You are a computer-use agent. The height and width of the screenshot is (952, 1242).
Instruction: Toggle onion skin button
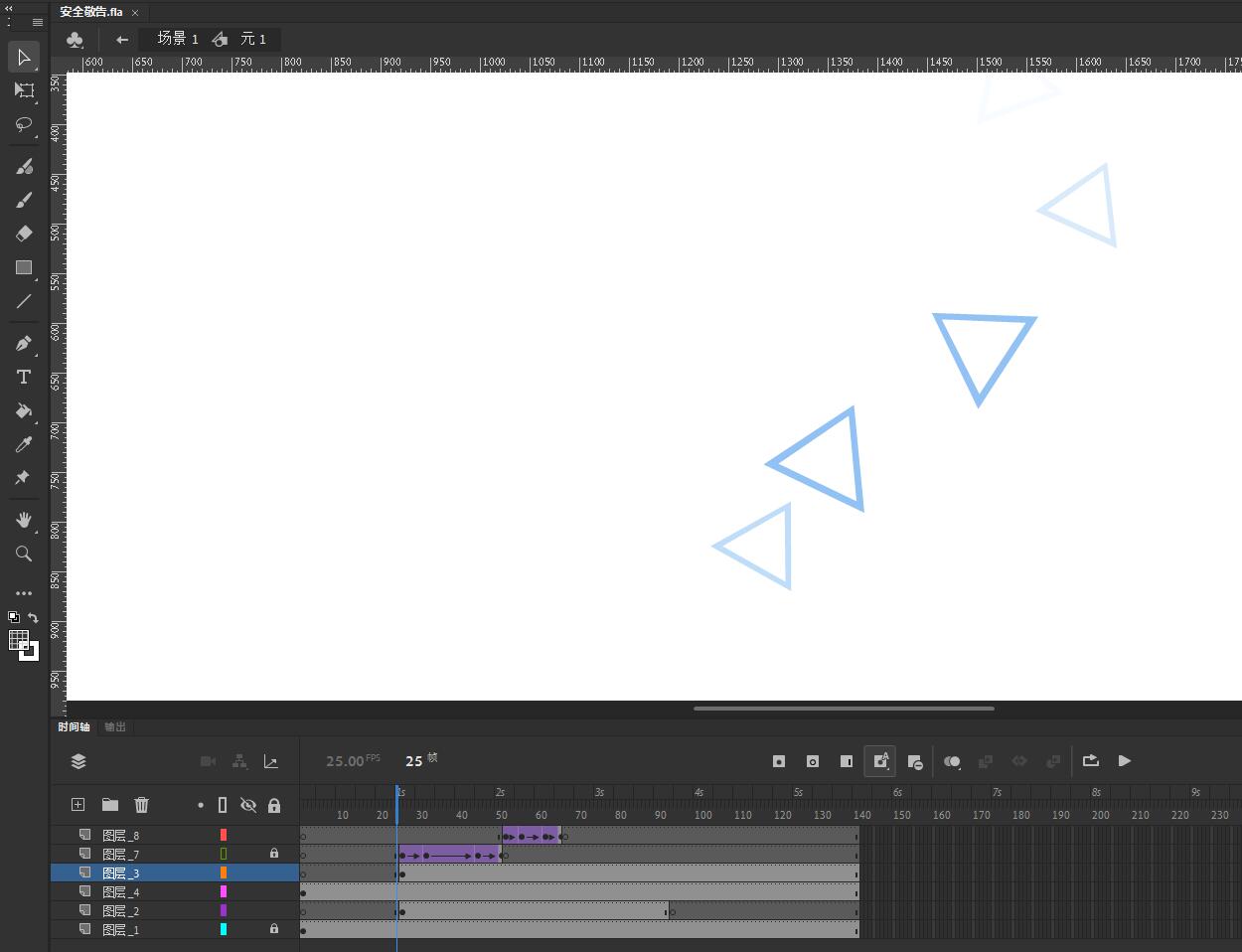point(952,762)
